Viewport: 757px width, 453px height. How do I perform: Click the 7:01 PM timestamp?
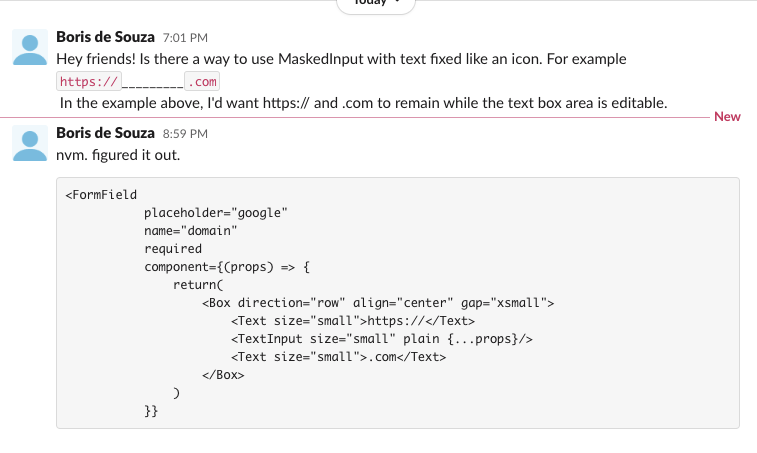[185, 38]
